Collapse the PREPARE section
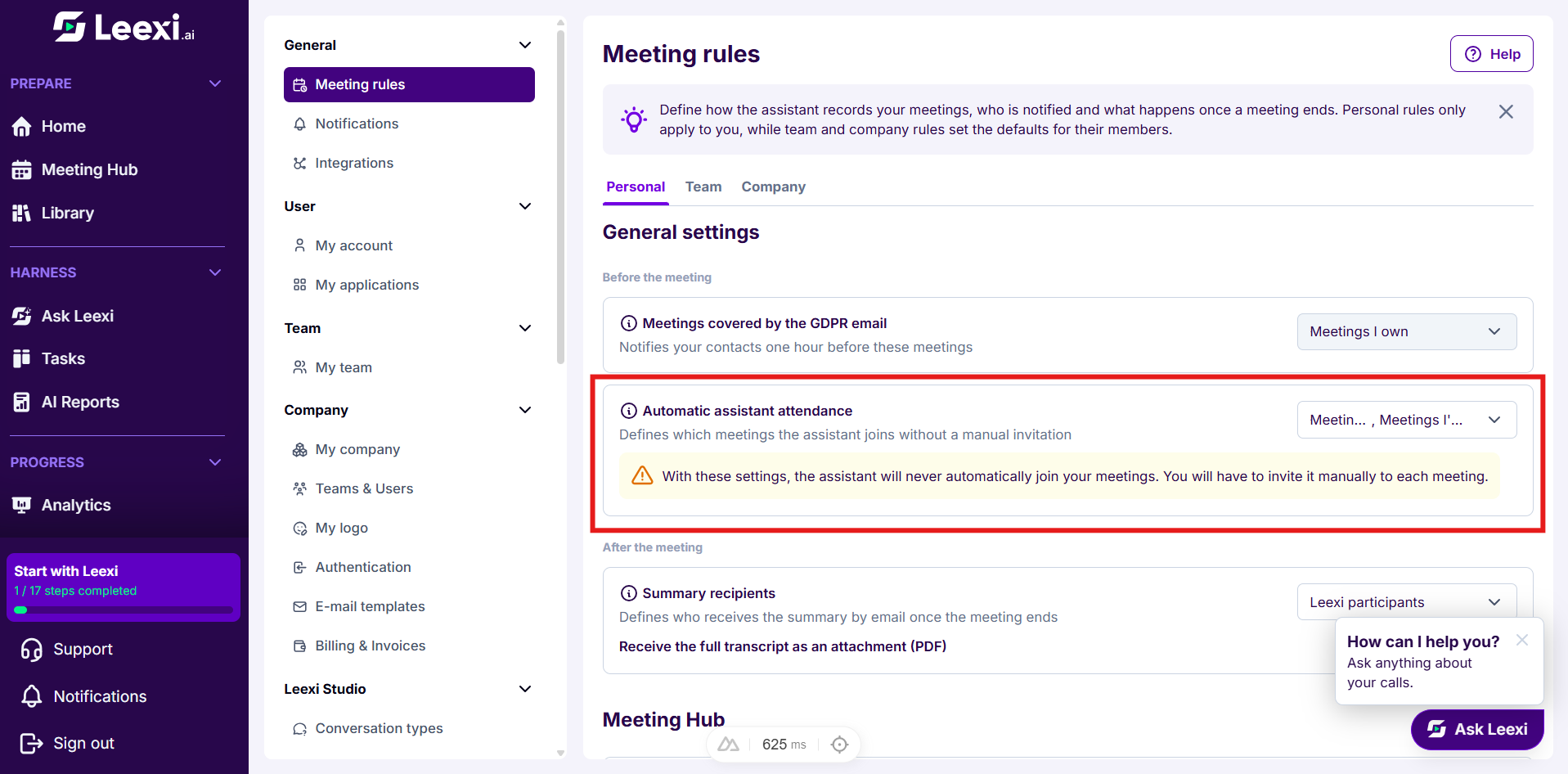The width and height of the screenshot is (1568, 774). pos(215,83)
